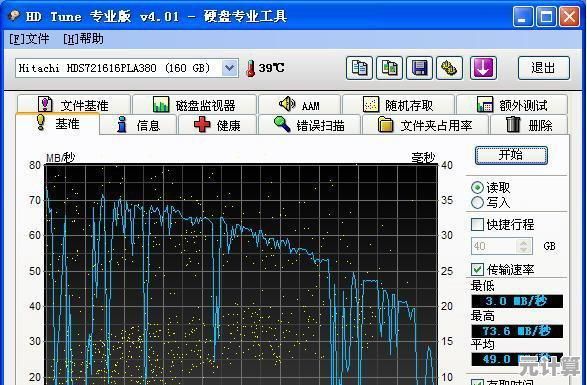Switch to the 错误扫描 tab
The height and width of the screenshot is (385, 587).
click(x=309, y=125)
